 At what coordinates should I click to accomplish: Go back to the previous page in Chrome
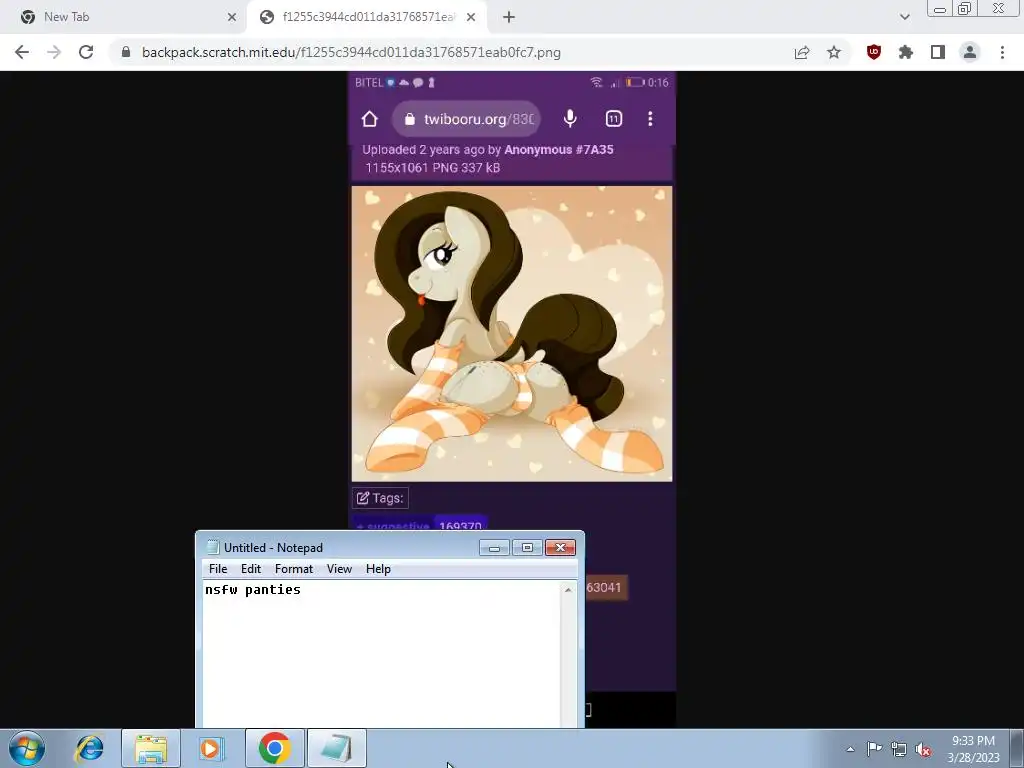pos(22,52)
